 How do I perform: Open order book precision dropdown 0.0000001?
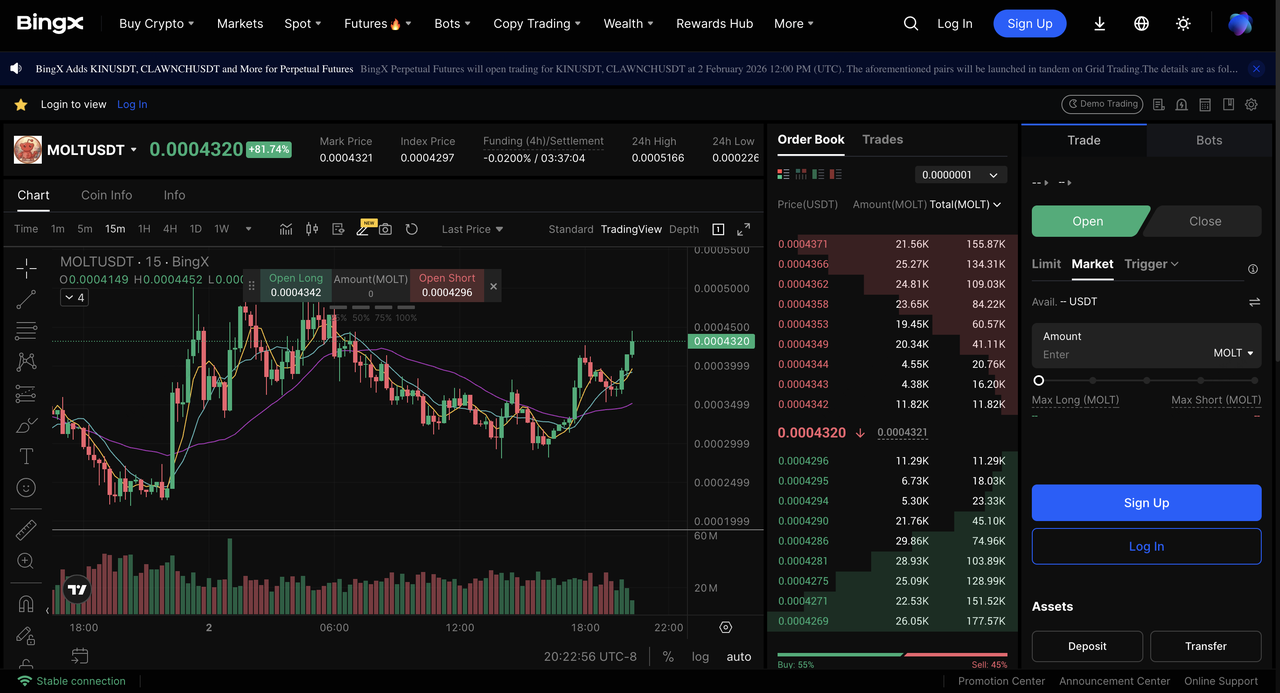[959, 175]
